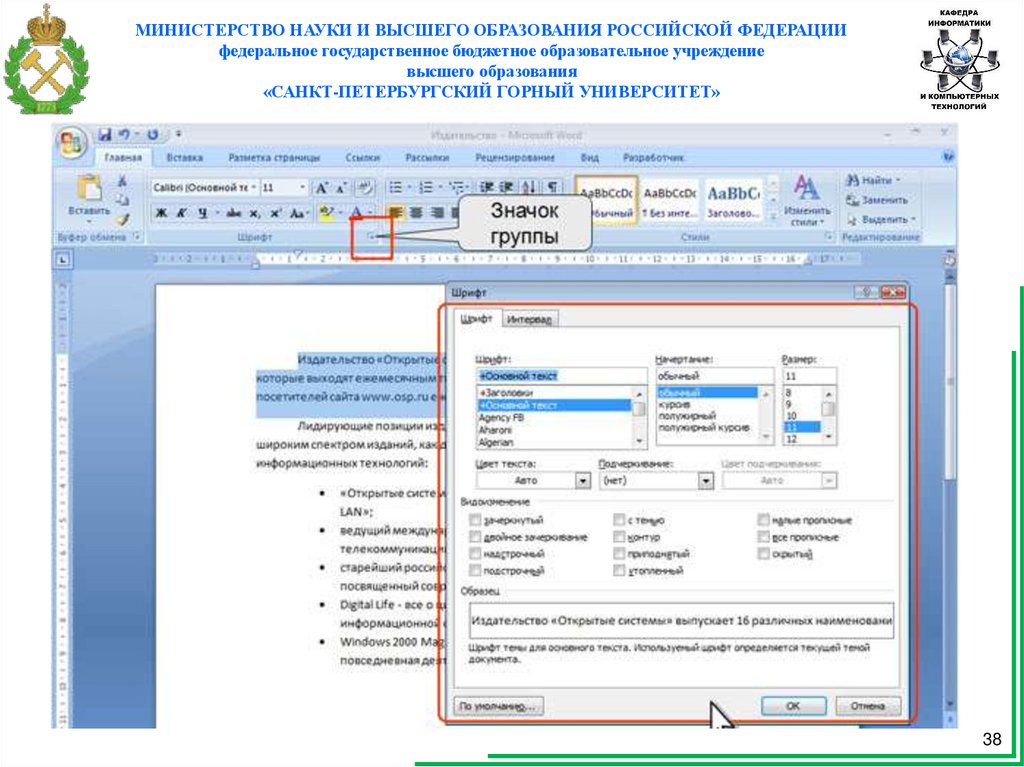Click the По умолчанию button
Viewport: 1024px width, 767px height.
[499, 706]
